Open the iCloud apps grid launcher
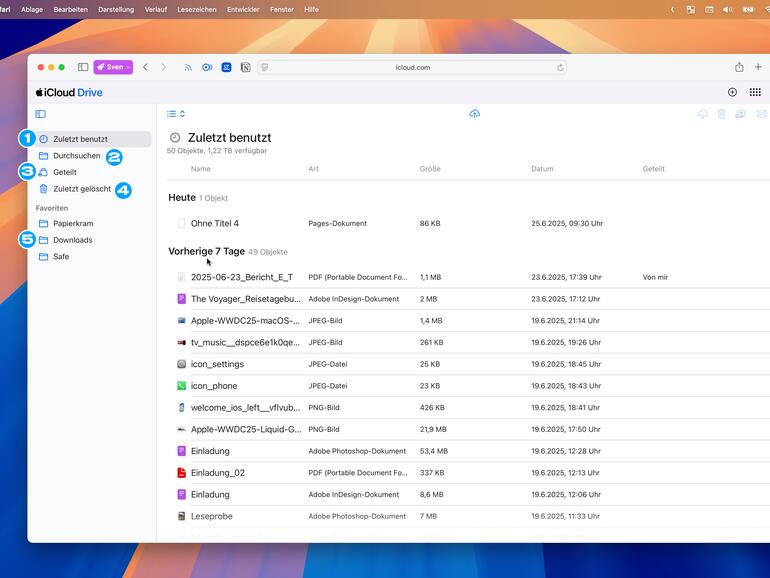 point(755,92)
